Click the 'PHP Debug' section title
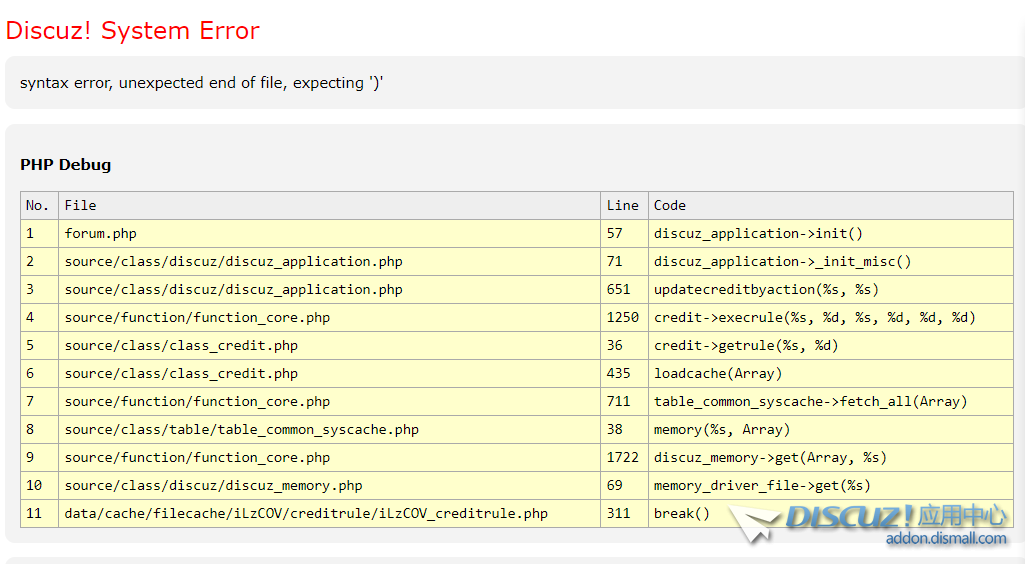 click(65, 165)
